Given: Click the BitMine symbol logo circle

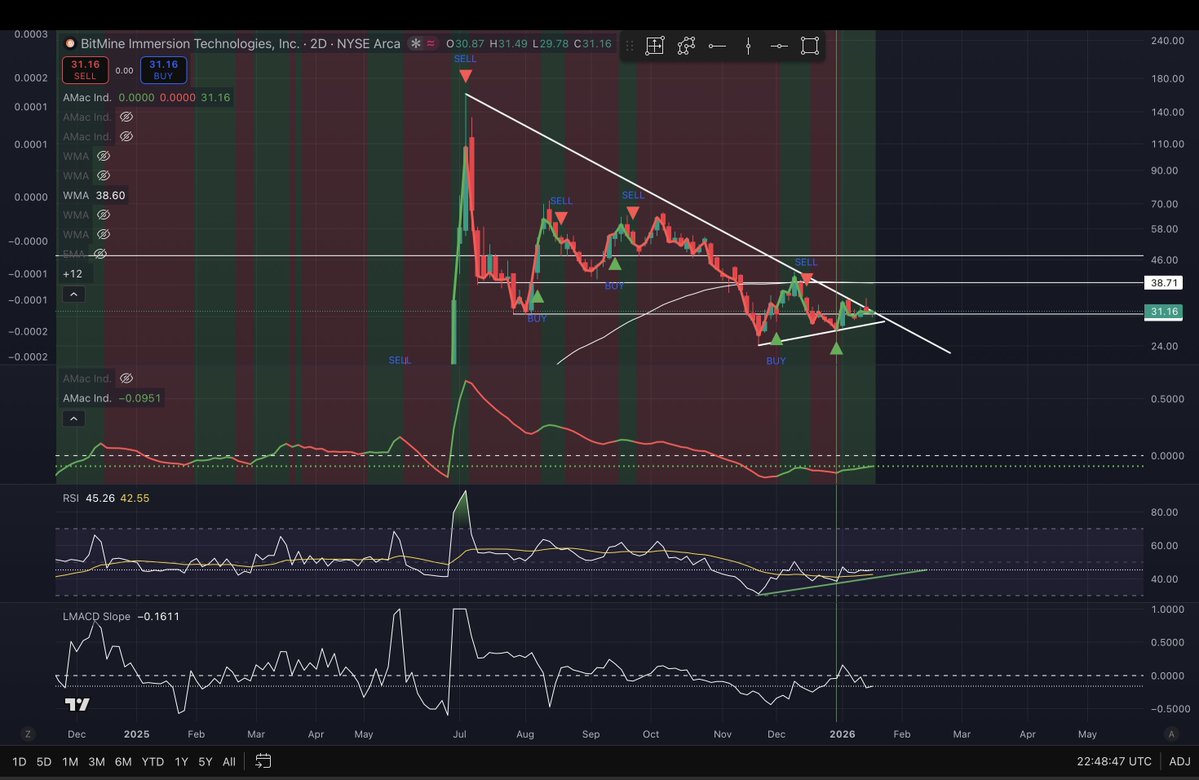Looking at the screenshot, I should tap(70, 44).
